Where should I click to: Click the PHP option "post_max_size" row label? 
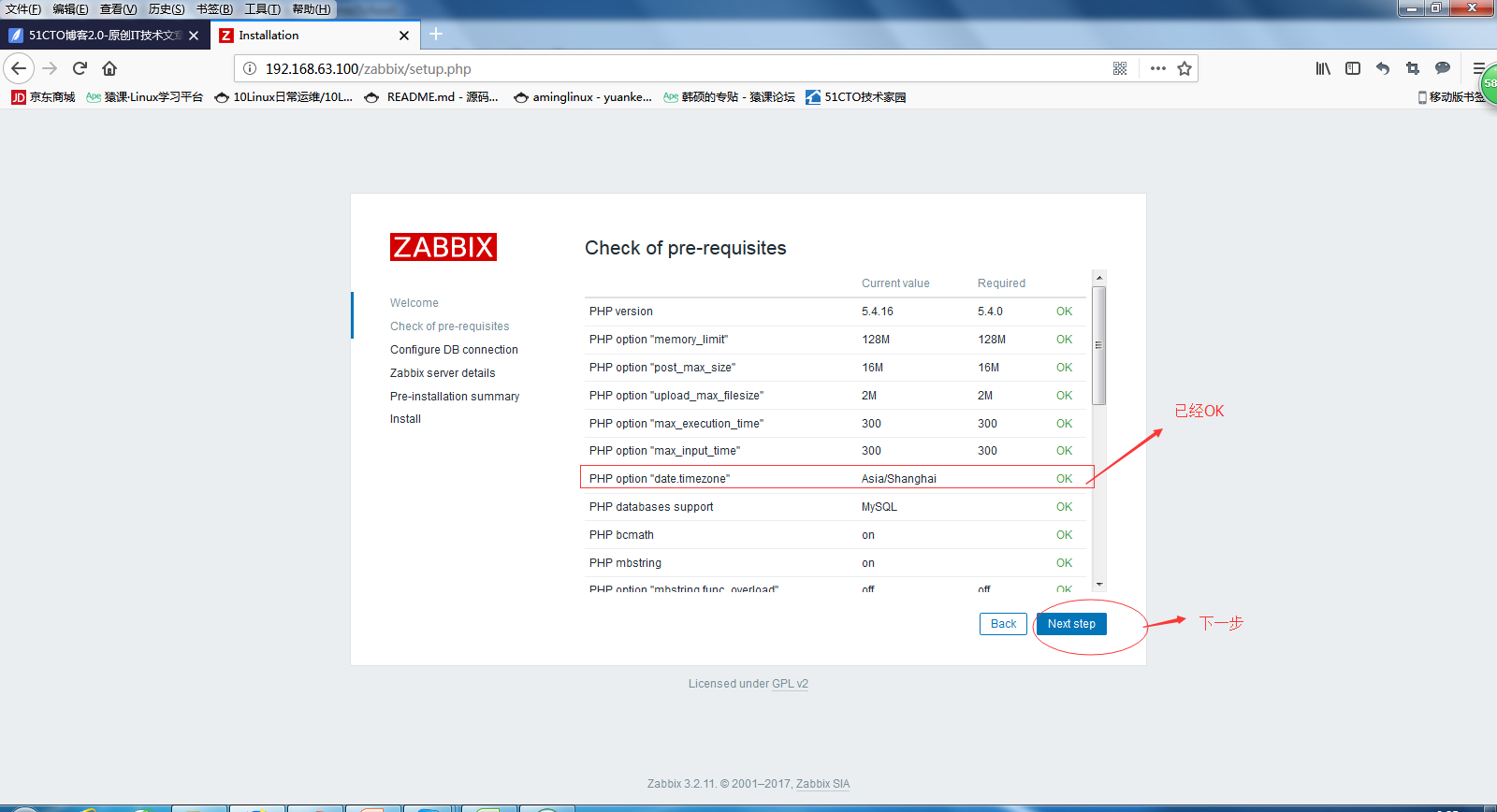click(x=662, y=368)
